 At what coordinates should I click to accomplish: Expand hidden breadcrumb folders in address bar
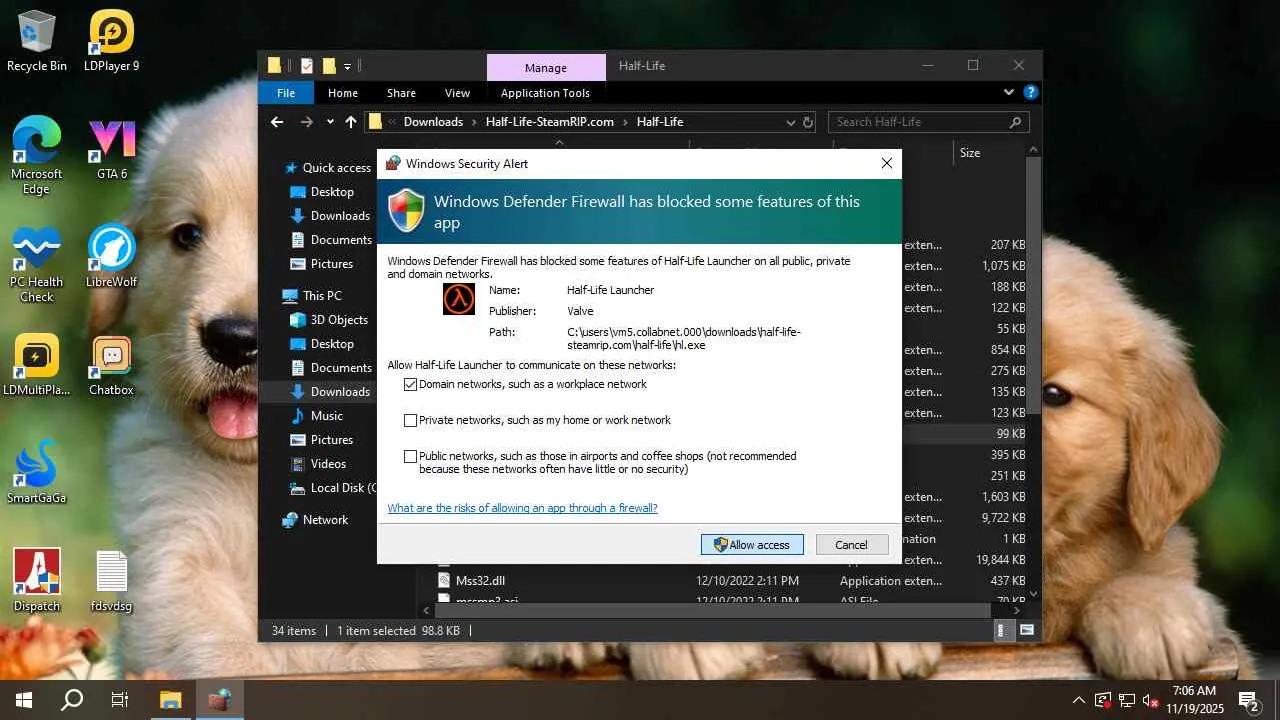pyautogui.click(x=393, y=122)
